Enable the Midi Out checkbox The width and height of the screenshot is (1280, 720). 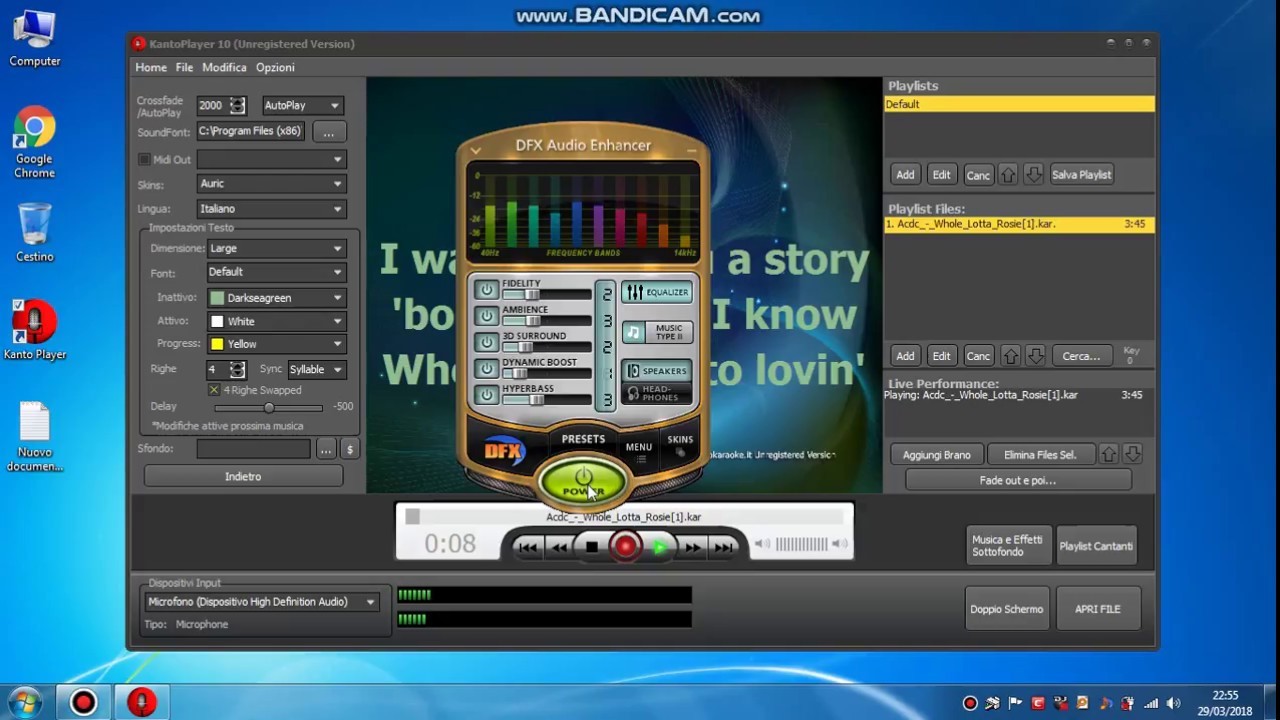(x=144, y=160)
